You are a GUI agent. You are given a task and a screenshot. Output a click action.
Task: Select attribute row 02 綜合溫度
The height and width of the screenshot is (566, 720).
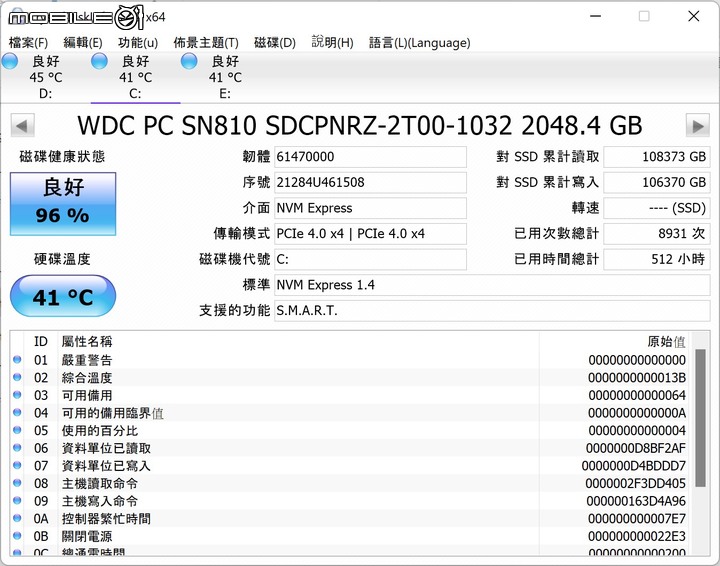click(350, 378)
